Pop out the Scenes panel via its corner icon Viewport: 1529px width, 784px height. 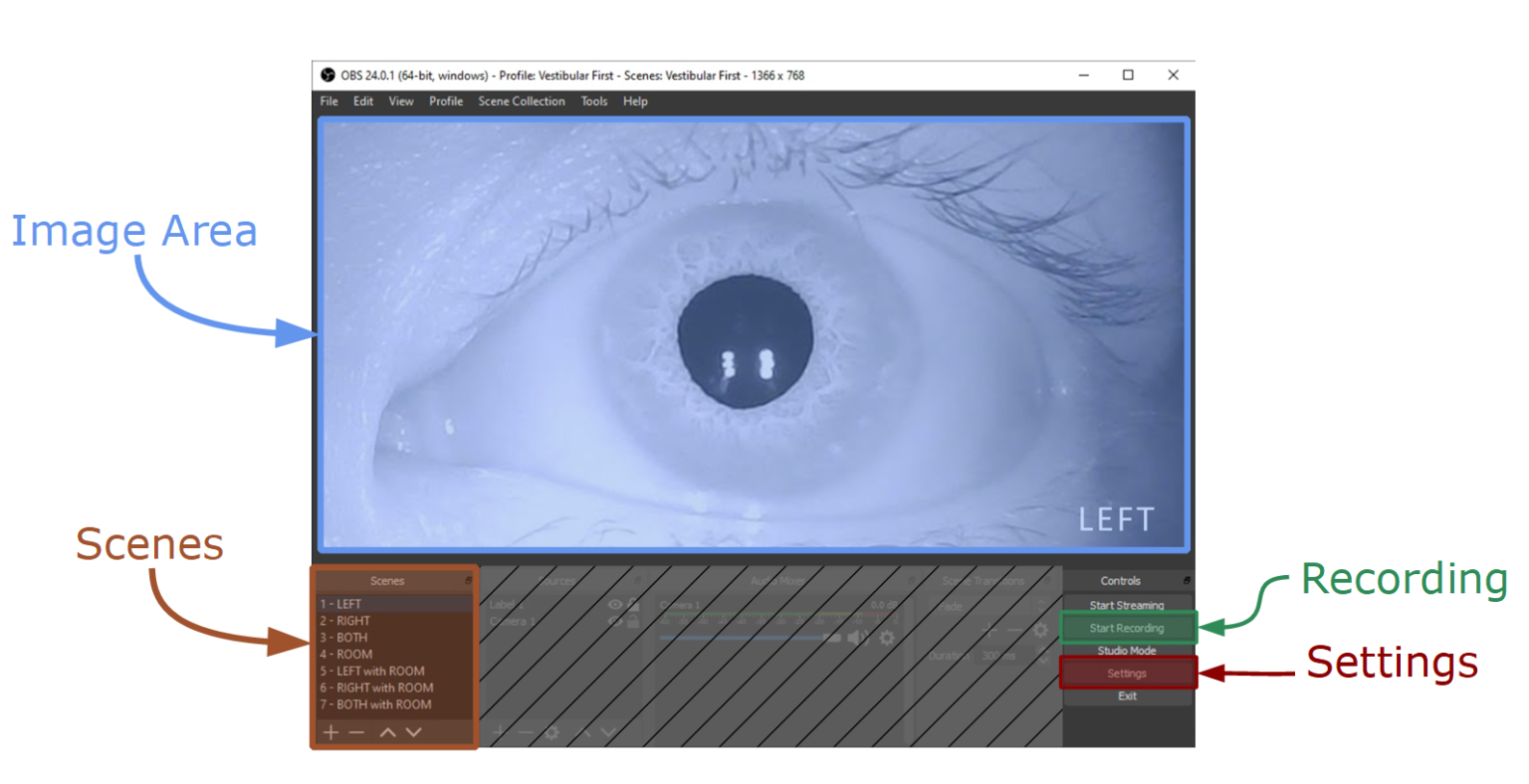(x=469, y=580)
